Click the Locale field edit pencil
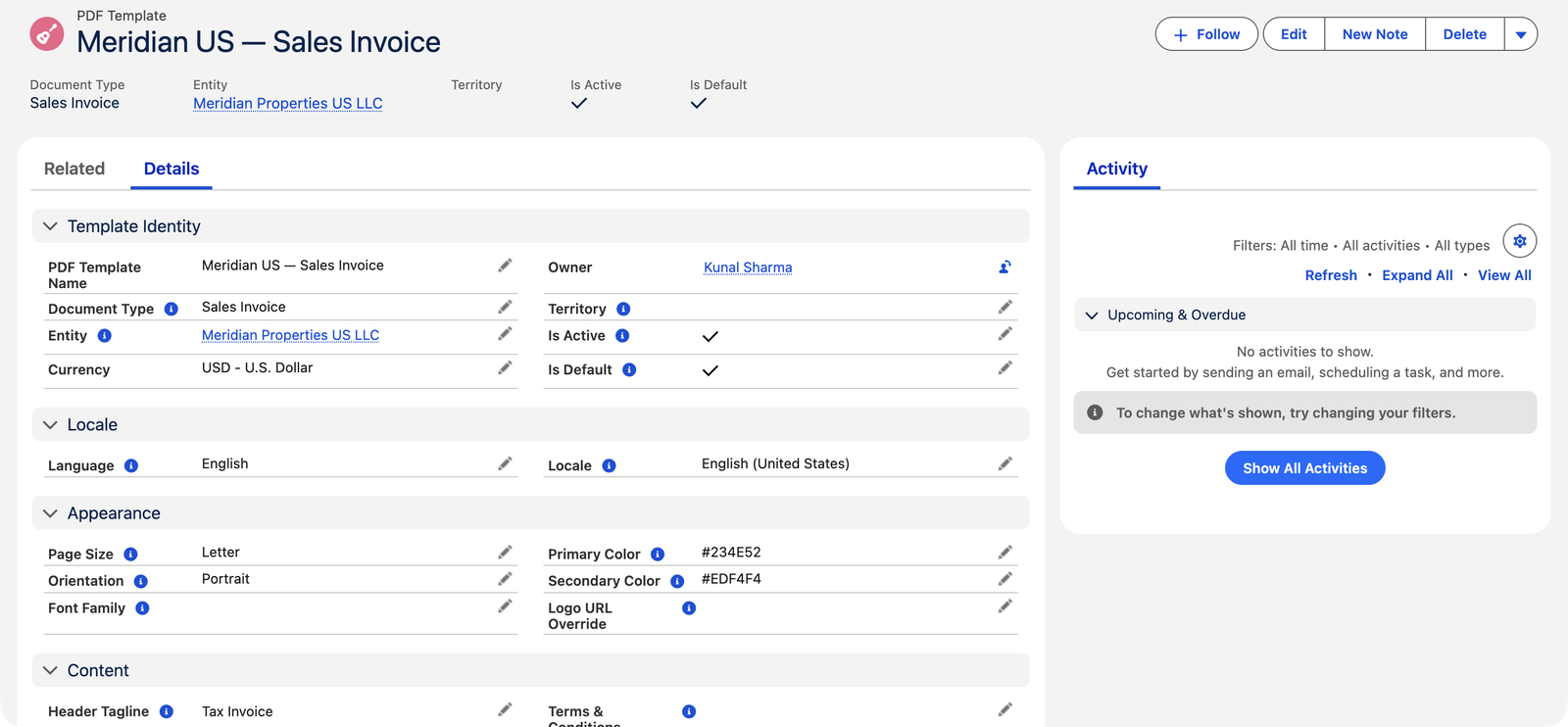 click(x=1004, y=464)
